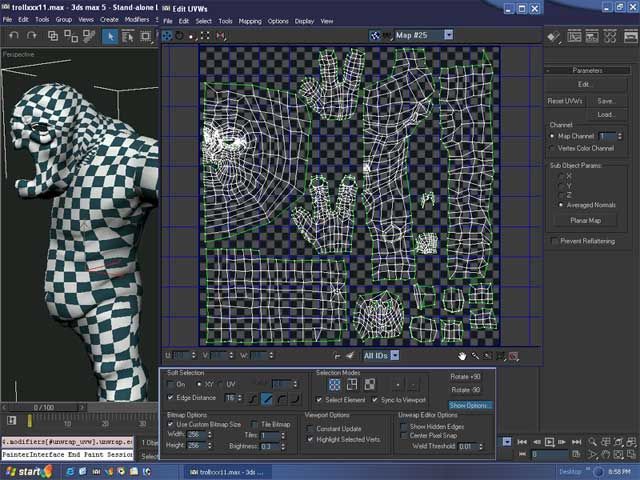Enable Show Hidden Edges checkbox
The width and height of the screenshot is (640, 480).
404,426
